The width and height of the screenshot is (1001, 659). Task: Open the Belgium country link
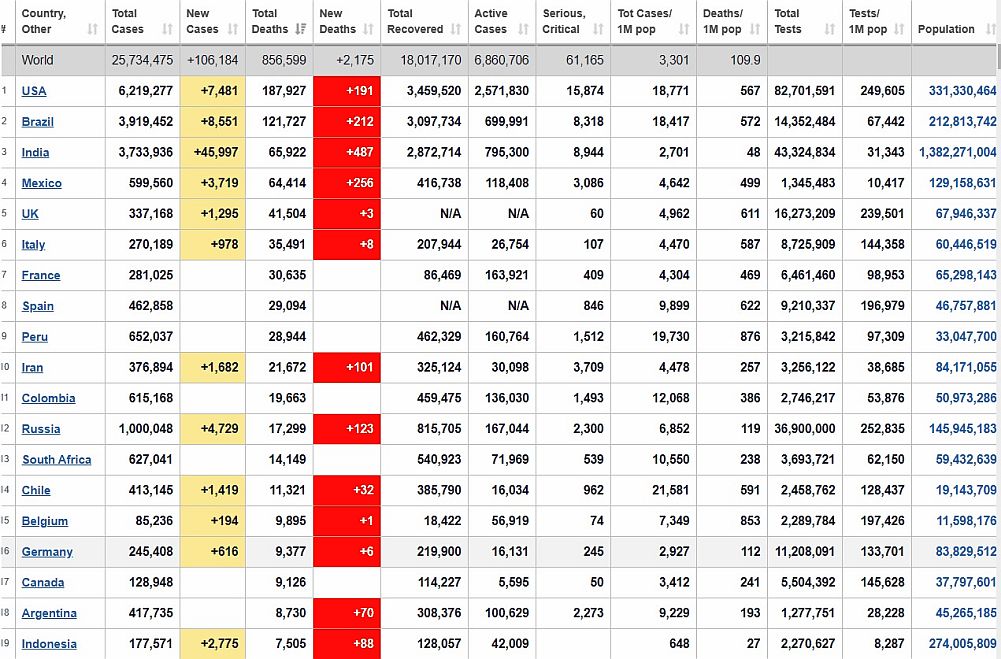(x=45, y=520)
